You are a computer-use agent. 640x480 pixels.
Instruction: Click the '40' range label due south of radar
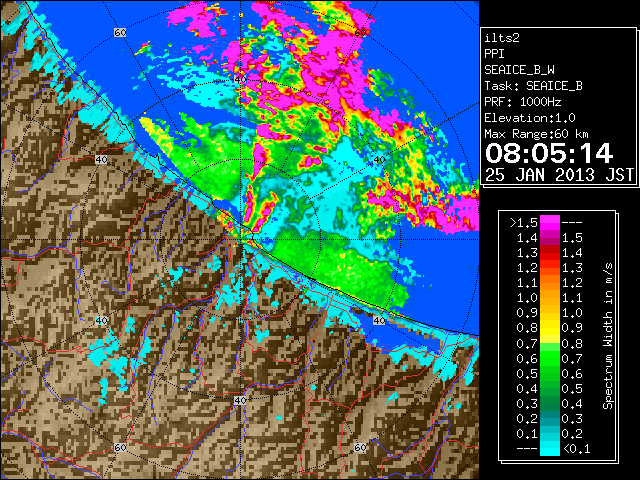point(240,400)
